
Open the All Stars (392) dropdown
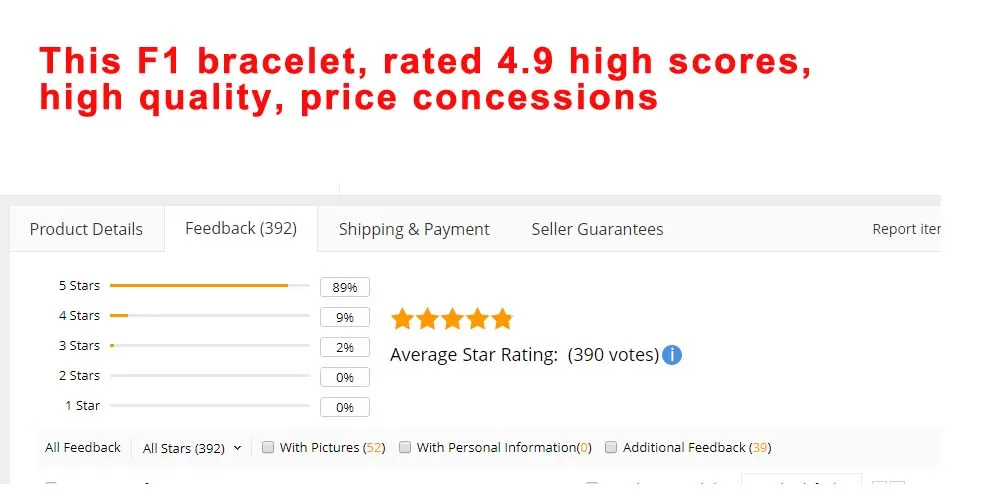coord(192,448)
